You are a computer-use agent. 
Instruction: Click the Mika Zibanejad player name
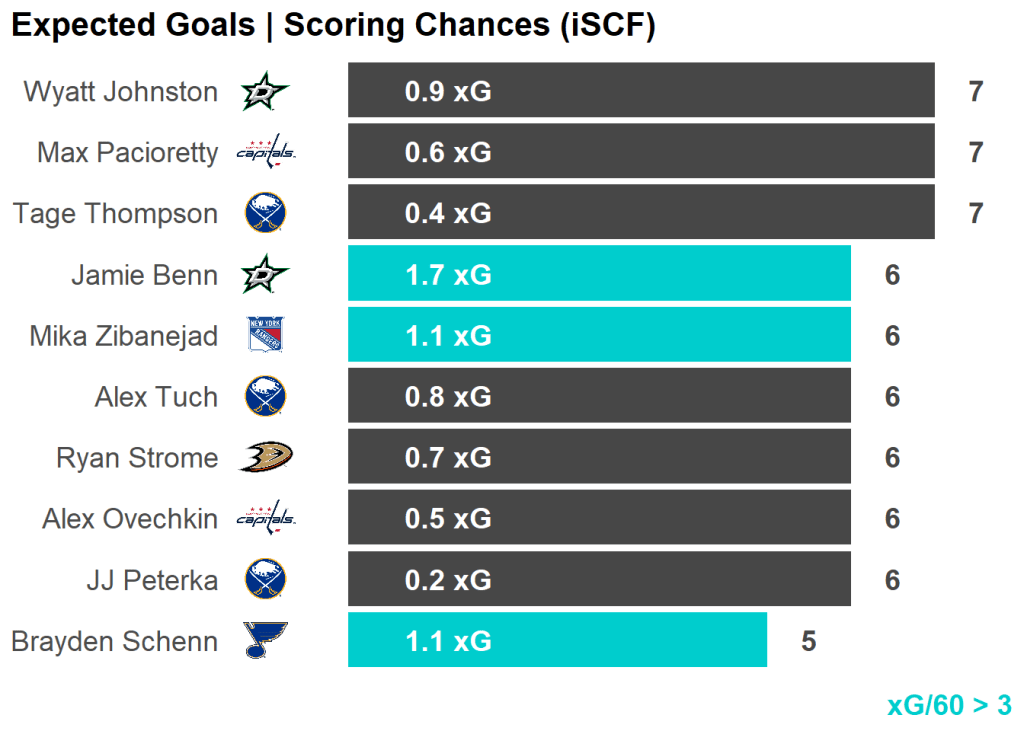pos(123,336)
